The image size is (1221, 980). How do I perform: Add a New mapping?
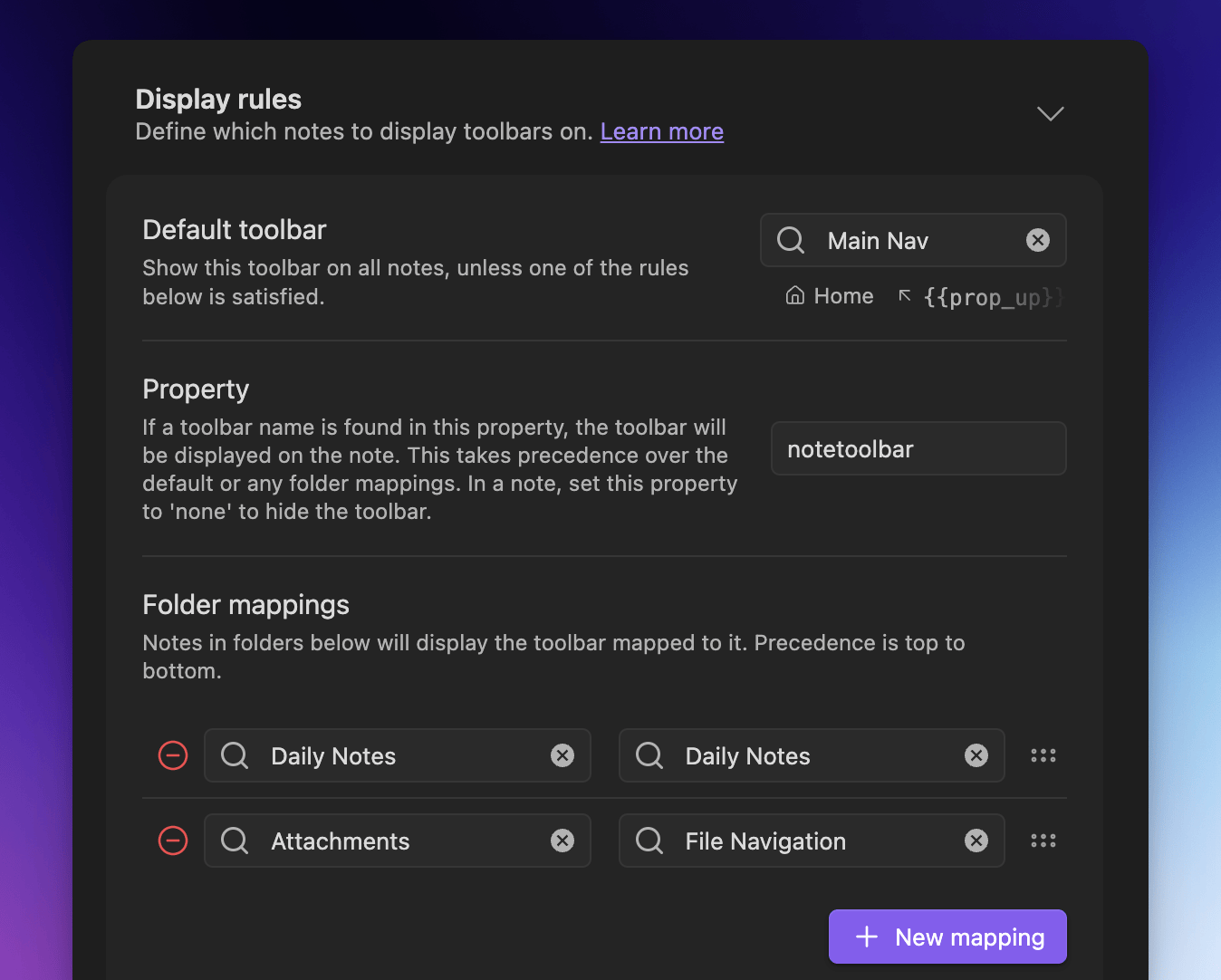click(947, 937)
